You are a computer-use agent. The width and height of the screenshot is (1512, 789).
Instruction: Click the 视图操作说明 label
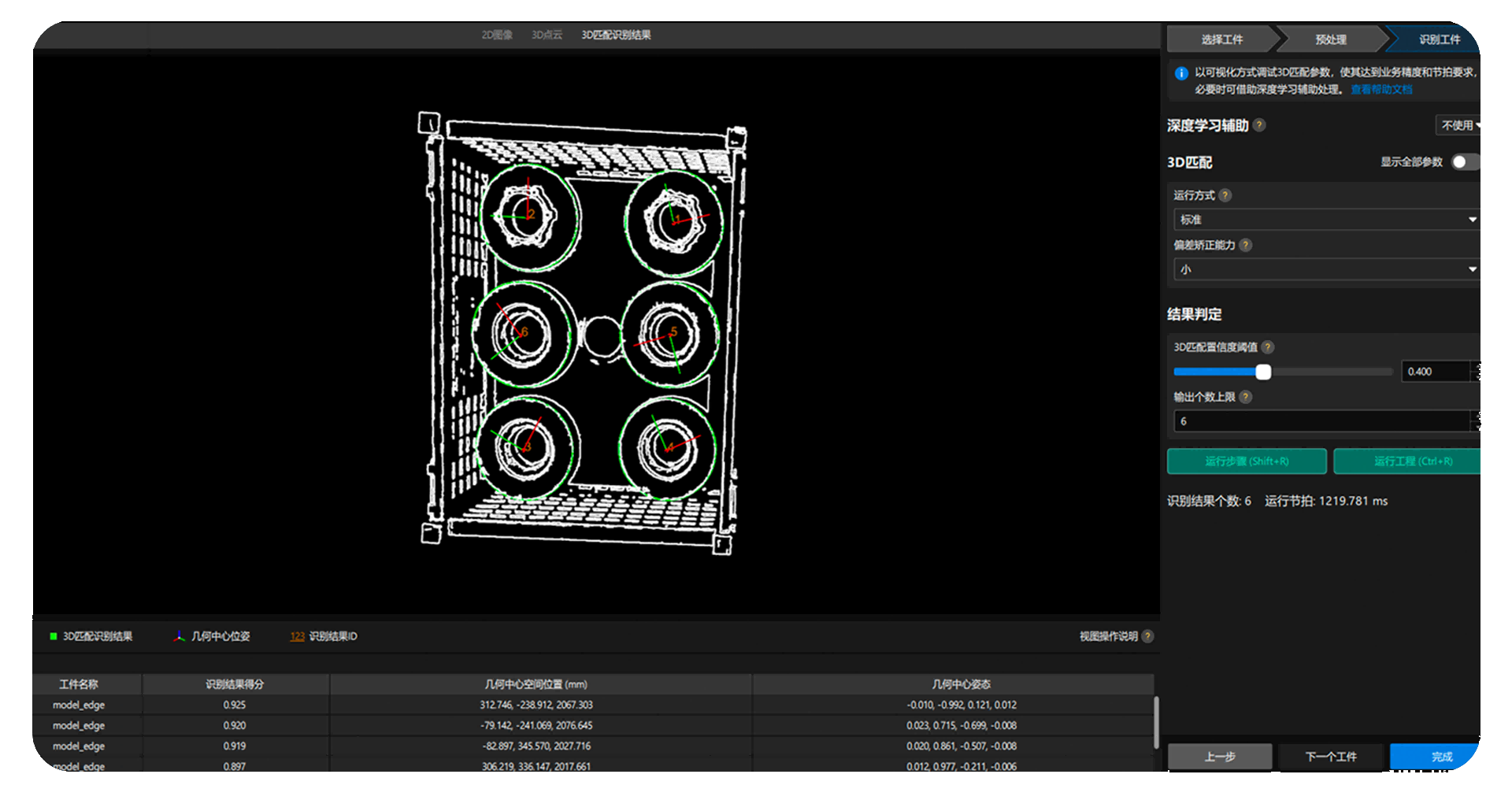[x=1108, y=636]
